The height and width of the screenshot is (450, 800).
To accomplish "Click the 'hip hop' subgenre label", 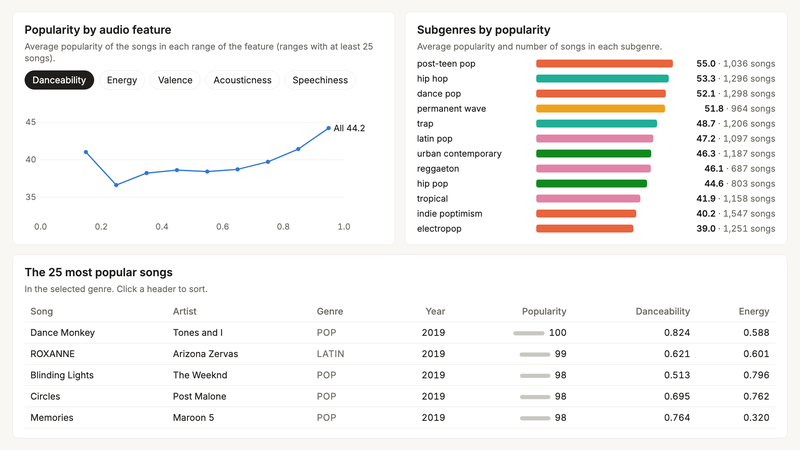I will pos(432,79).
